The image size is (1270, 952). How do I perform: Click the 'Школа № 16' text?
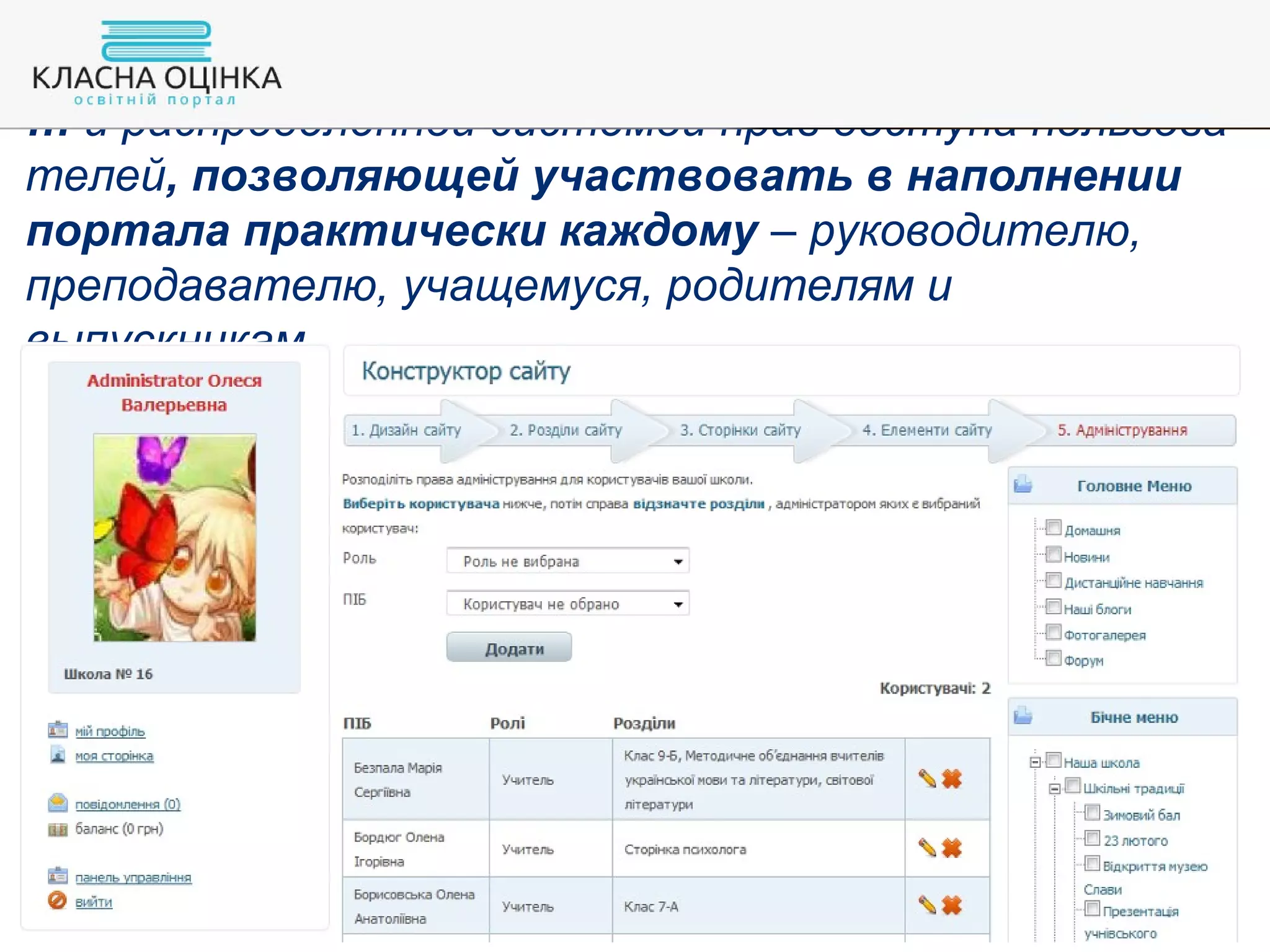pyautogui.click(x=108, y=674)
